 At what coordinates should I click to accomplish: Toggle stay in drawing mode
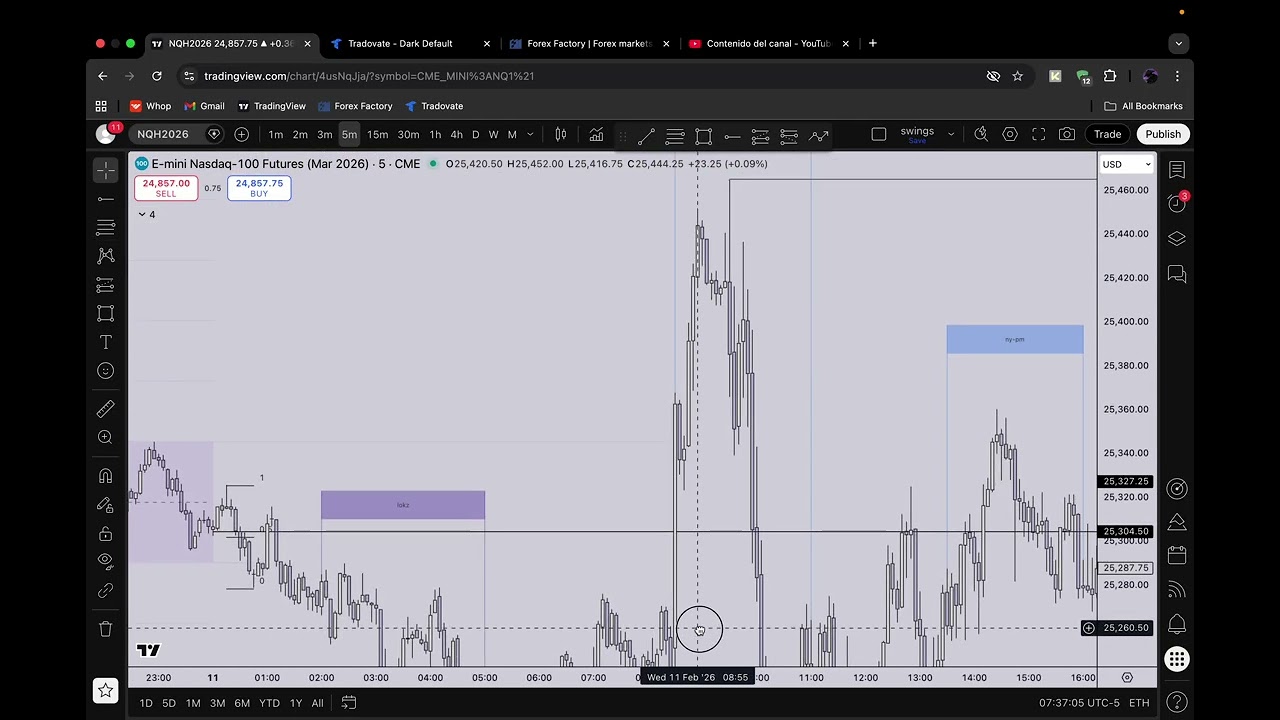105,505
